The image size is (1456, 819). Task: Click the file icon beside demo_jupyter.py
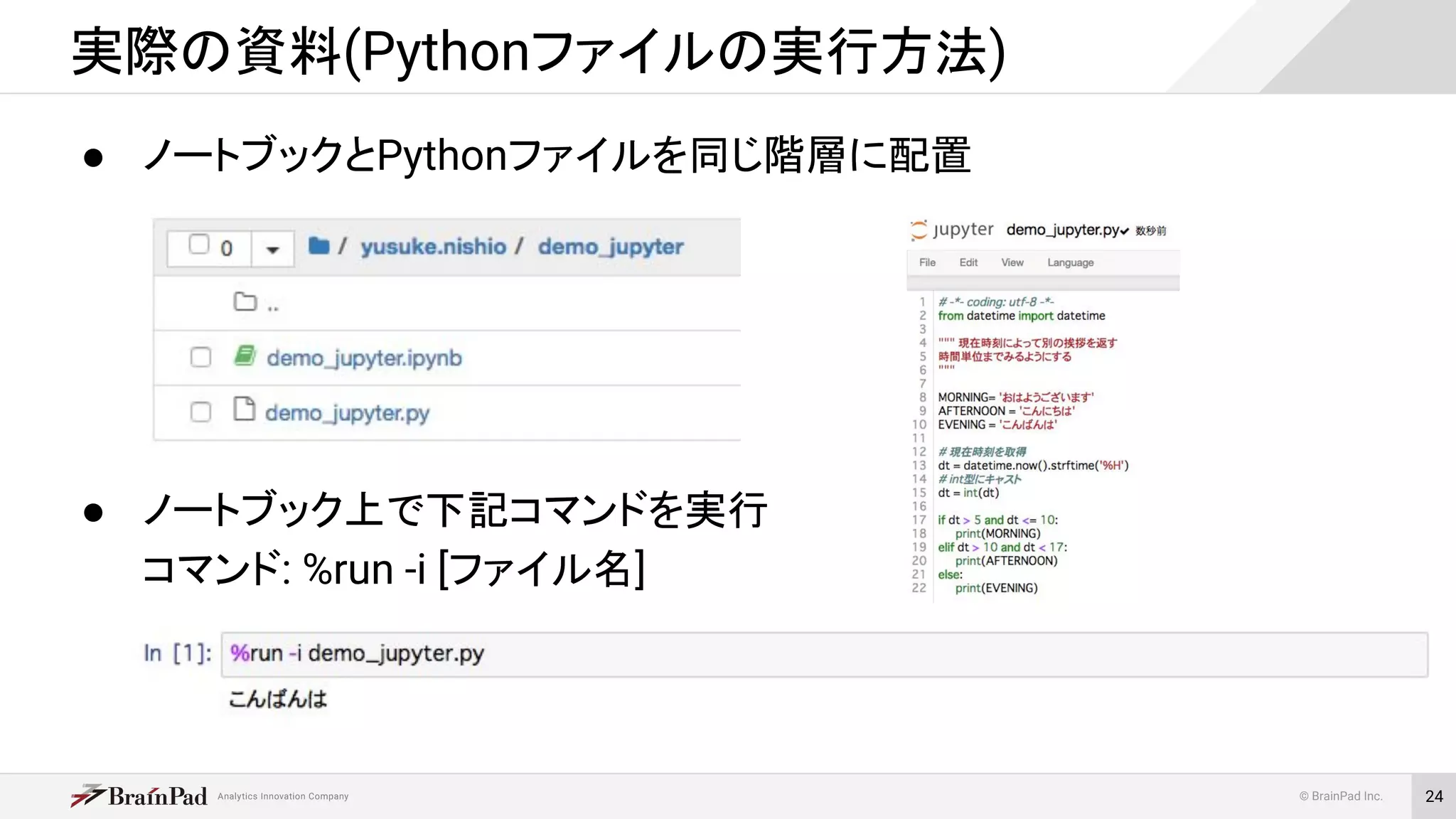point(245,409)
